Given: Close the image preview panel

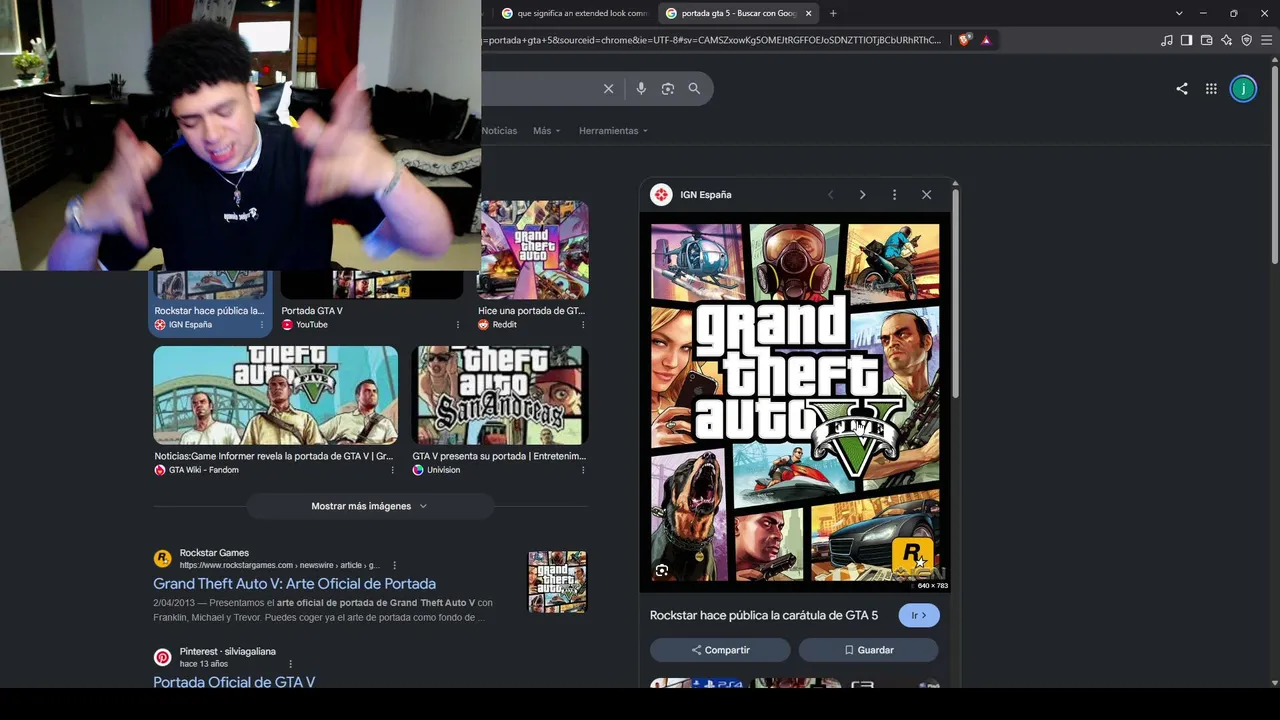Looking at the screenshot, I should coord(926,195).
